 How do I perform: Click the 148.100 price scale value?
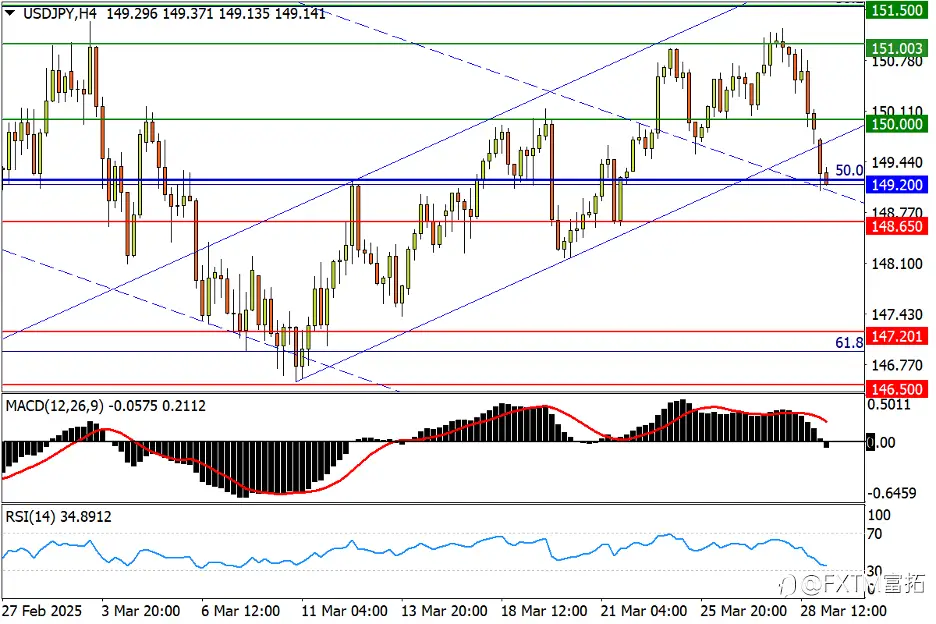click(897, 264)
